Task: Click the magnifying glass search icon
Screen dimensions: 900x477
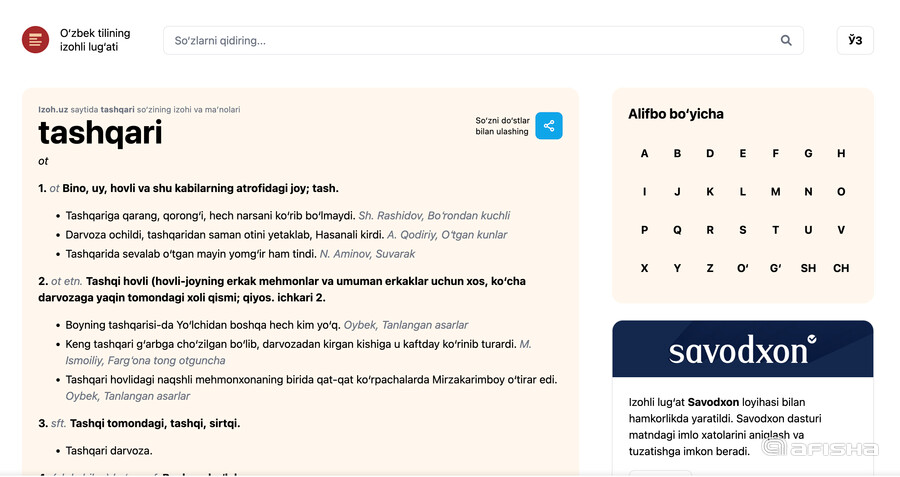Action: coord(786,40)
